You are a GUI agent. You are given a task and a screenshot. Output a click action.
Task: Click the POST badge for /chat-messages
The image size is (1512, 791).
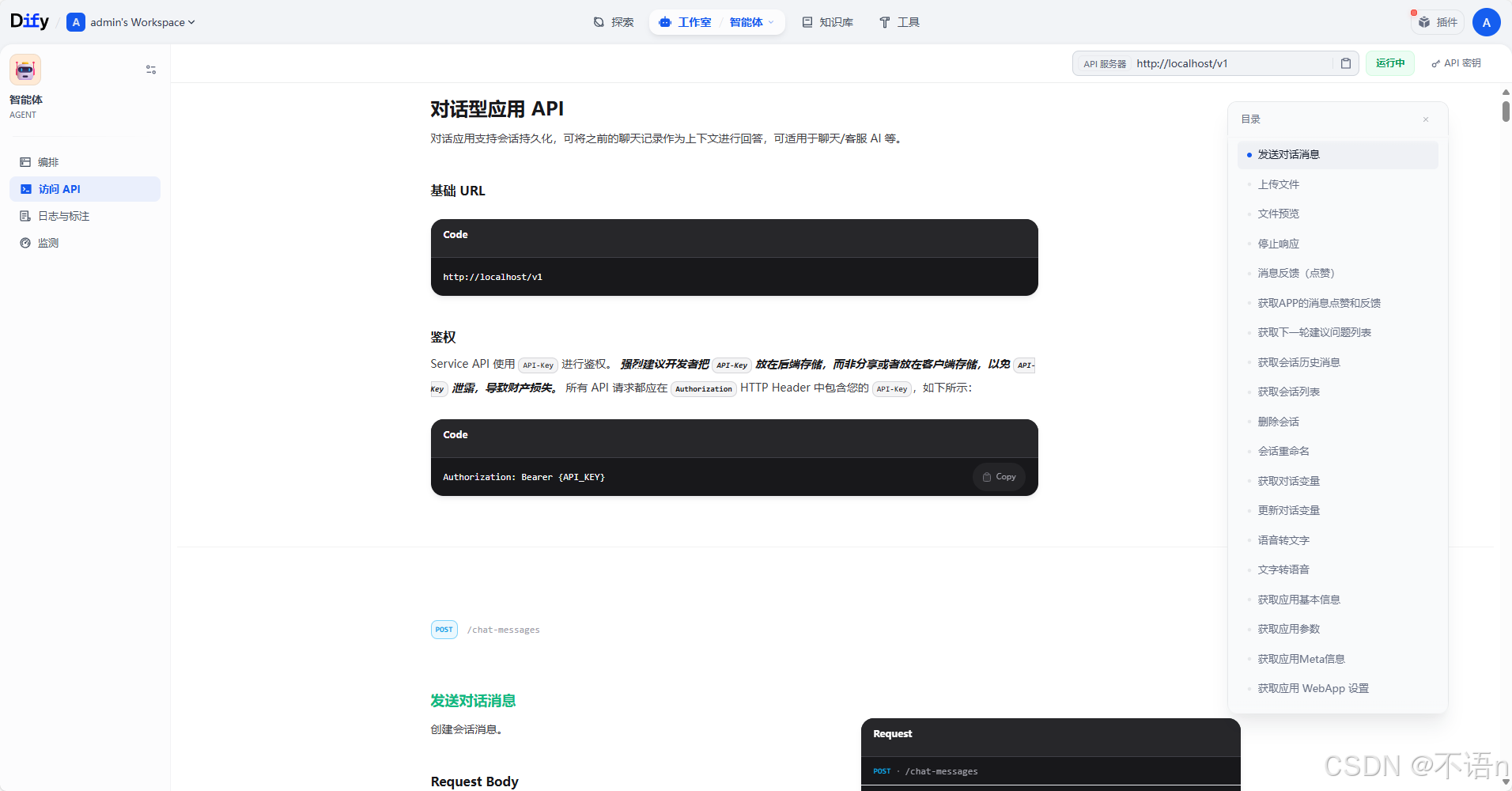pos(444,630)
